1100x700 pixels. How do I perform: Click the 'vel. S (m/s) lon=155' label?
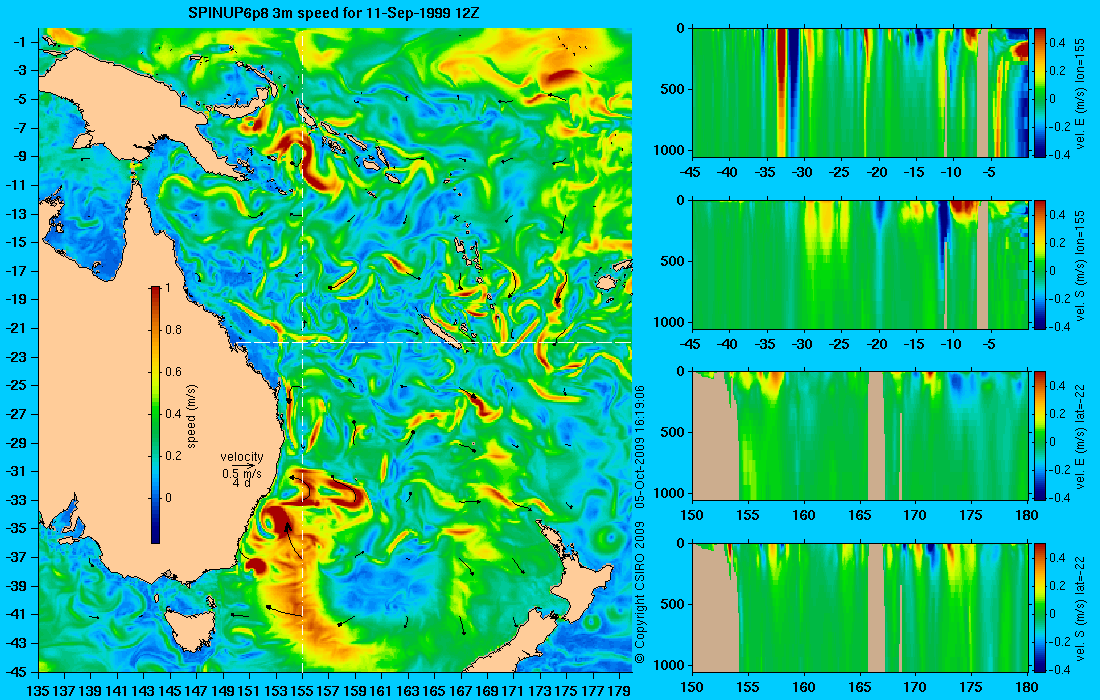[x=1080, y=267]
